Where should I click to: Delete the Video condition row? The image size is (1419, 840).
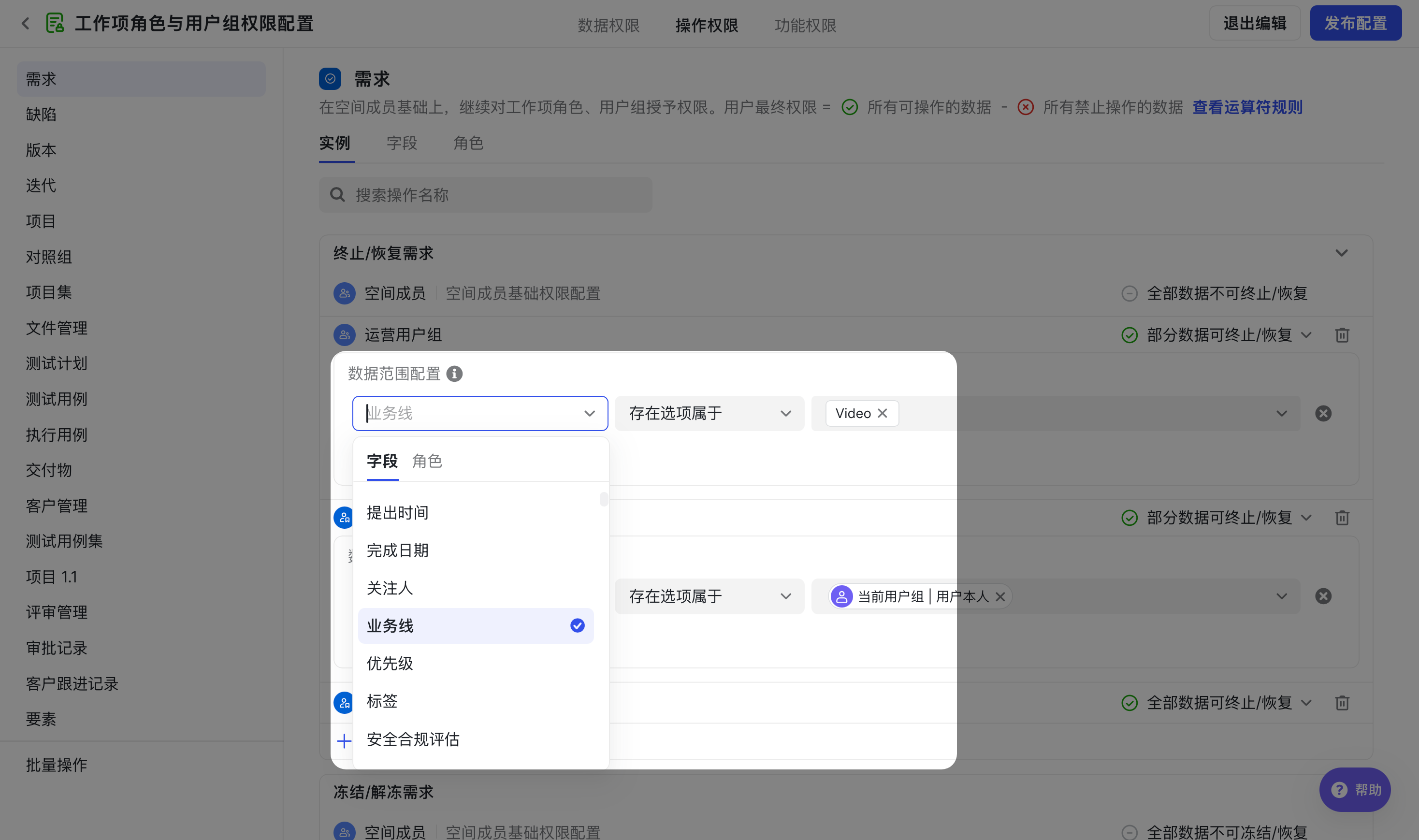tap(1323, 413)
